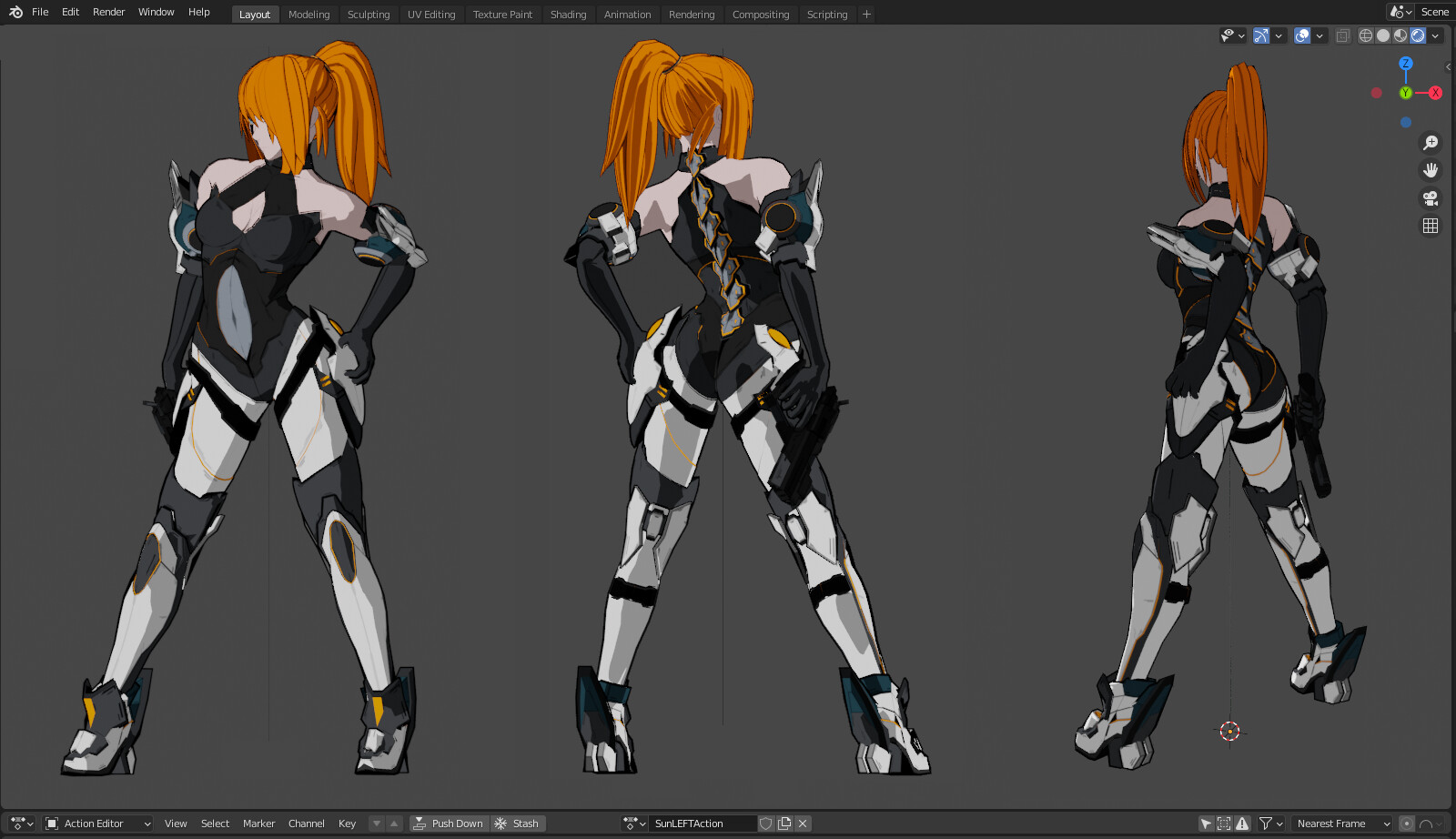Viewport: 1456px width, 839px height.
Task: Click the Key menu in Action Editor
Action: click(x=347, y=823)
